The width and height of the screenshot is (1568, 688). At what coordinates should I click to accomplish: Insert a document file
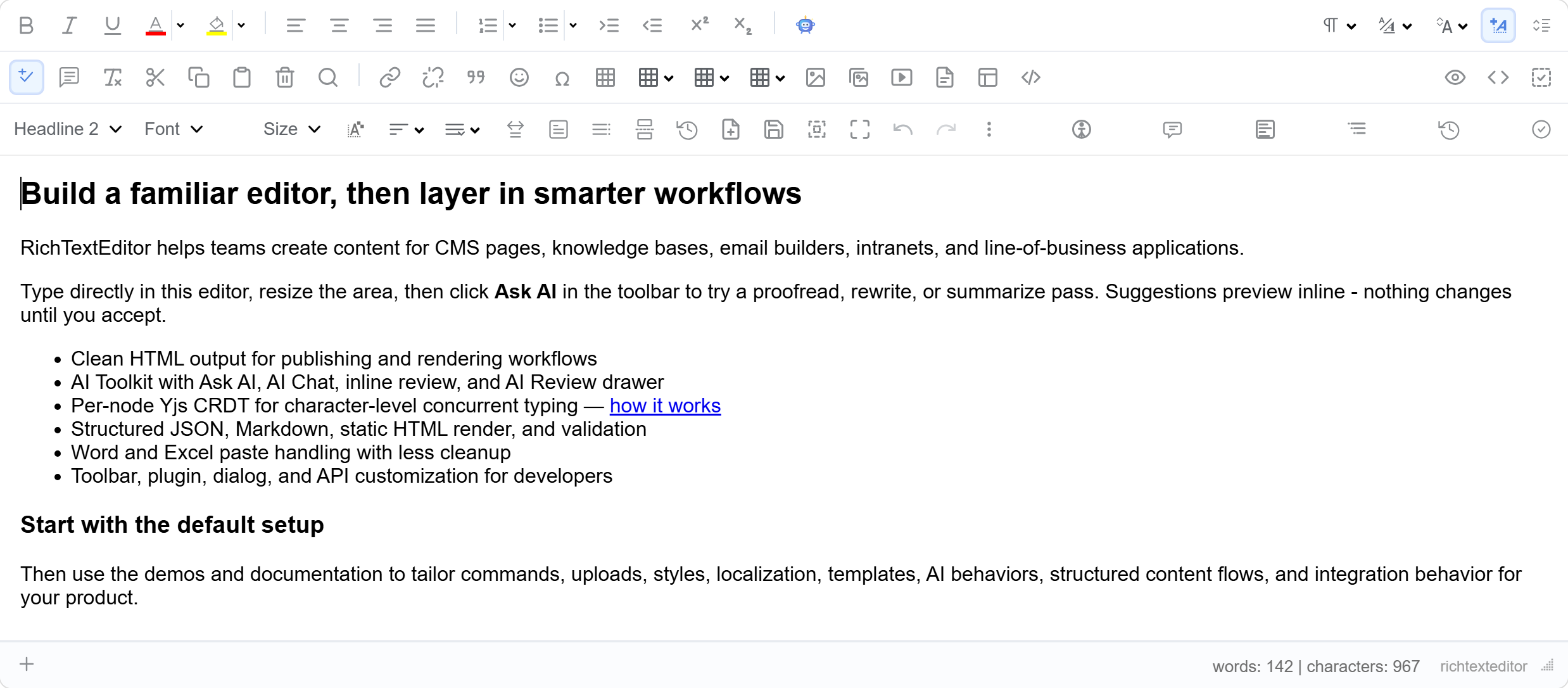[944, 77]
